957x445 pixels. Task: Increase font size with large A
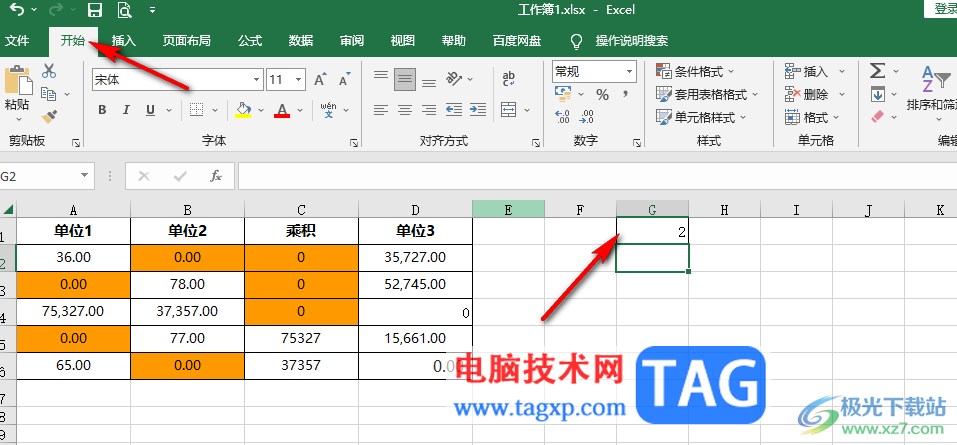coord(320,79)
